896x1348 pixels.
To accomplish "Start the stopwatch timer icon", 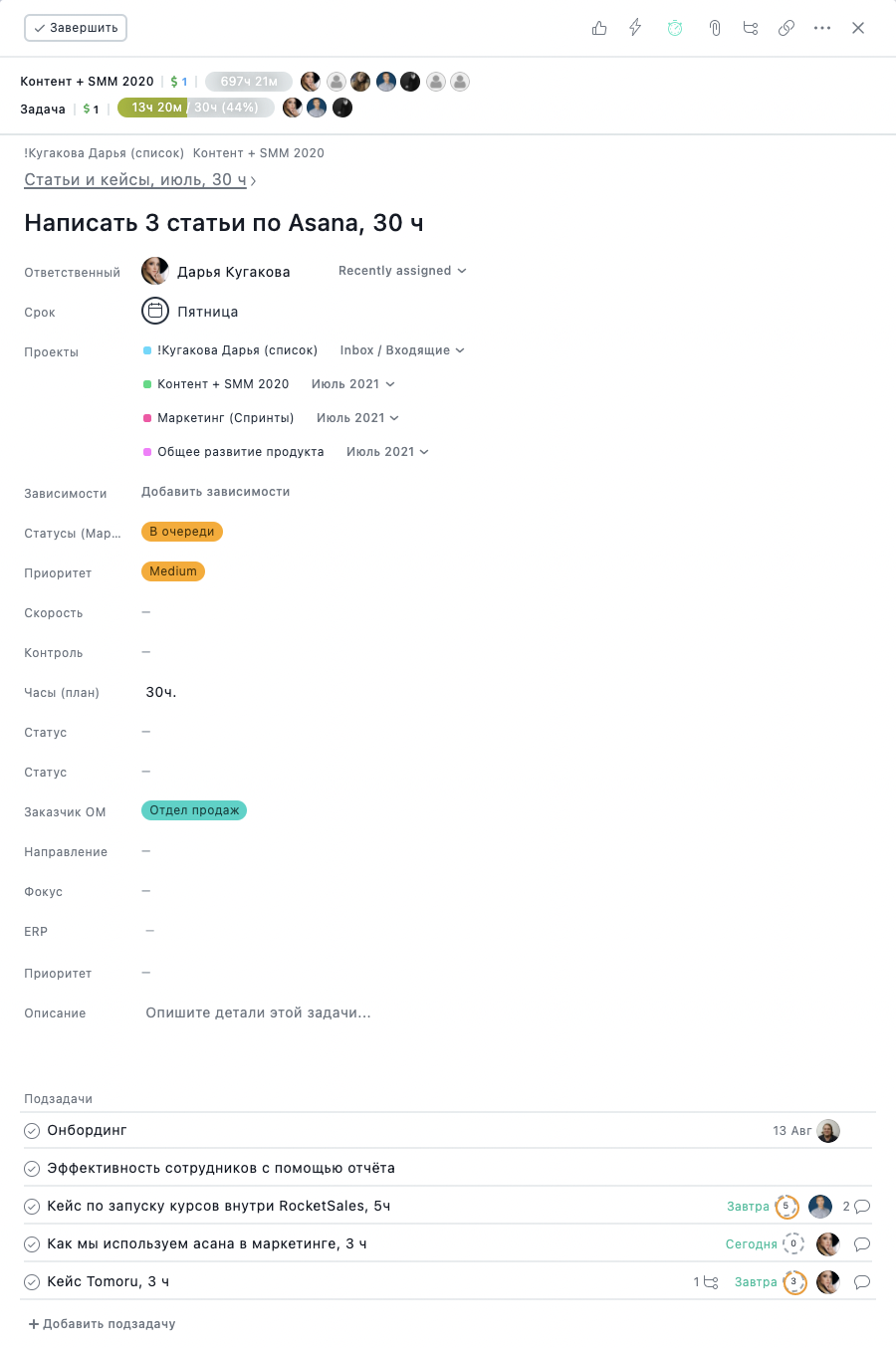I will point(675,28).
